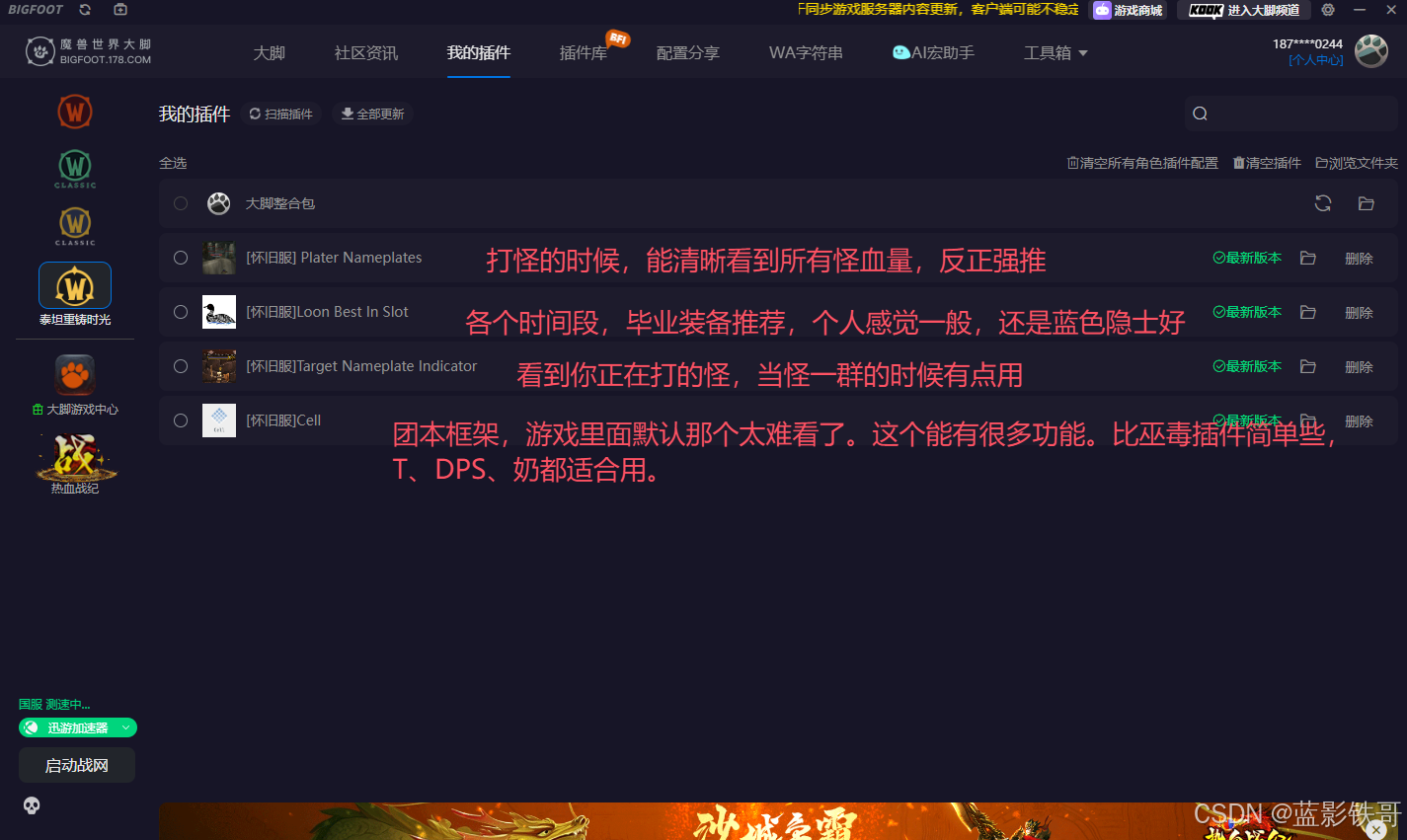Click the Plater Nameplates plugin thumbnail
Screen dimensions: 1407x840
pyautogui.click(x=219, y=258)
